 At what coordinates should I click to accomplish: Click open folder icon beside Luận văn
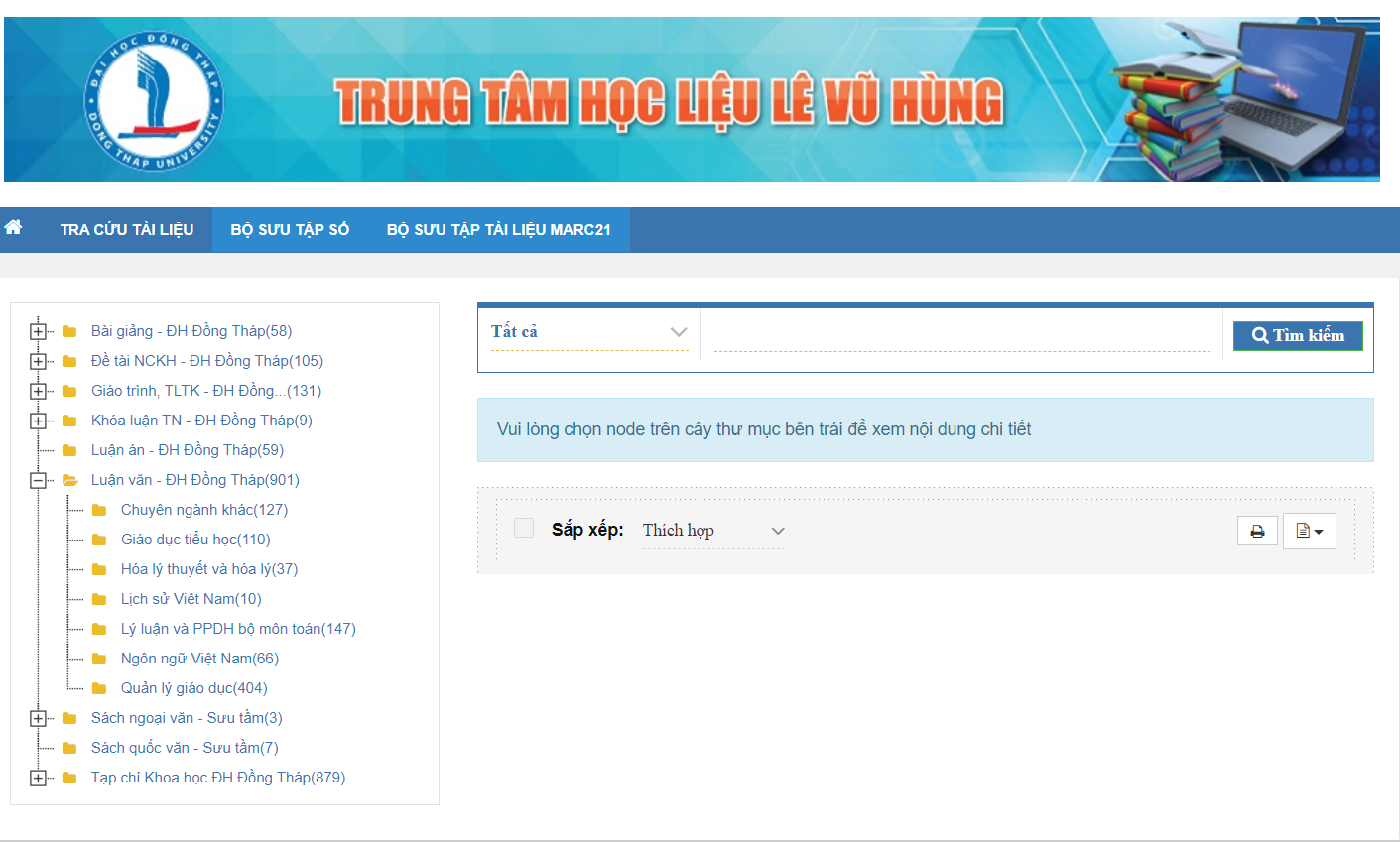pyautogui.click(x=69, y=480)
